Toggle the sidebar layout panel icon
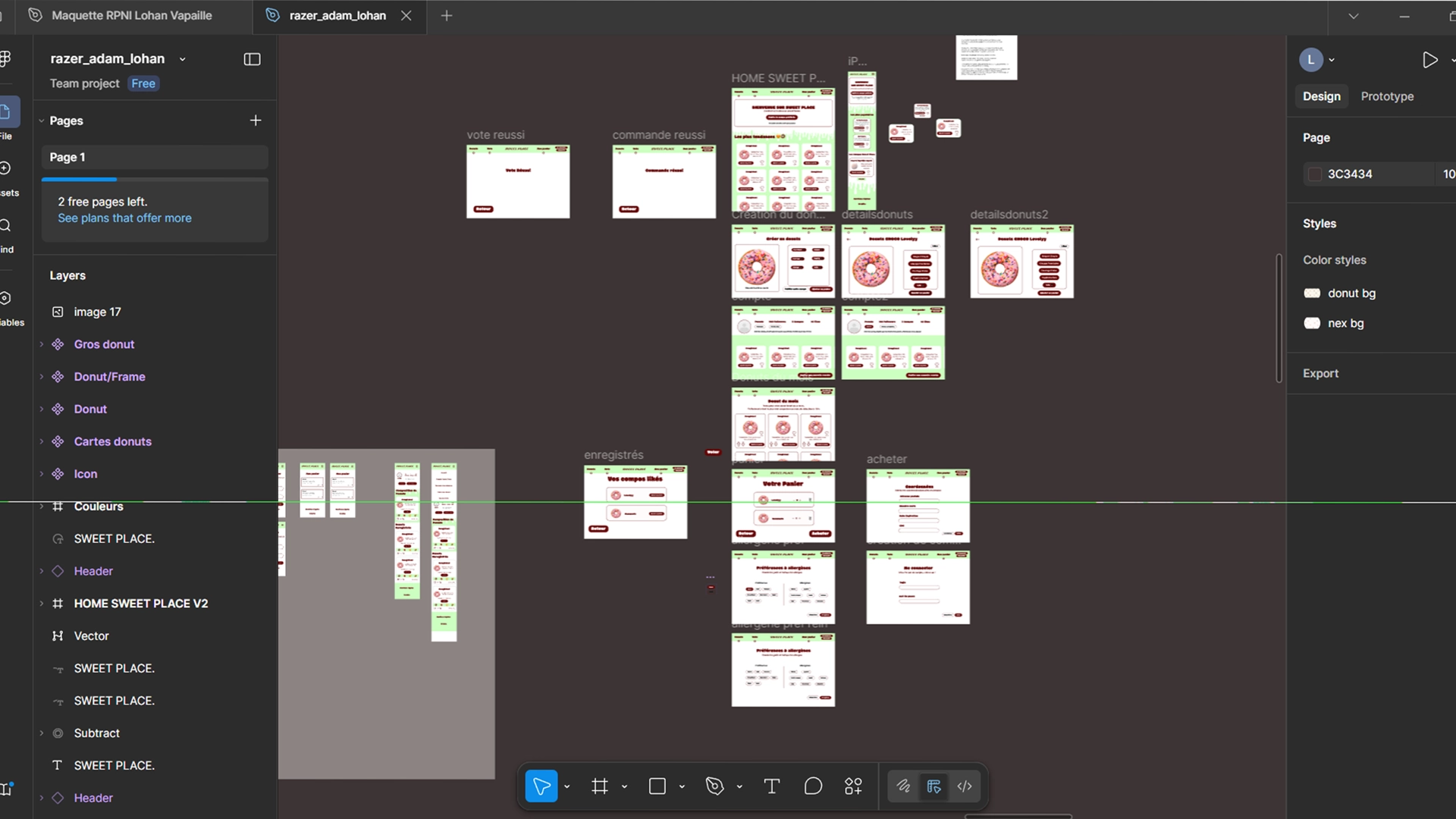 (x=253, y=59)
